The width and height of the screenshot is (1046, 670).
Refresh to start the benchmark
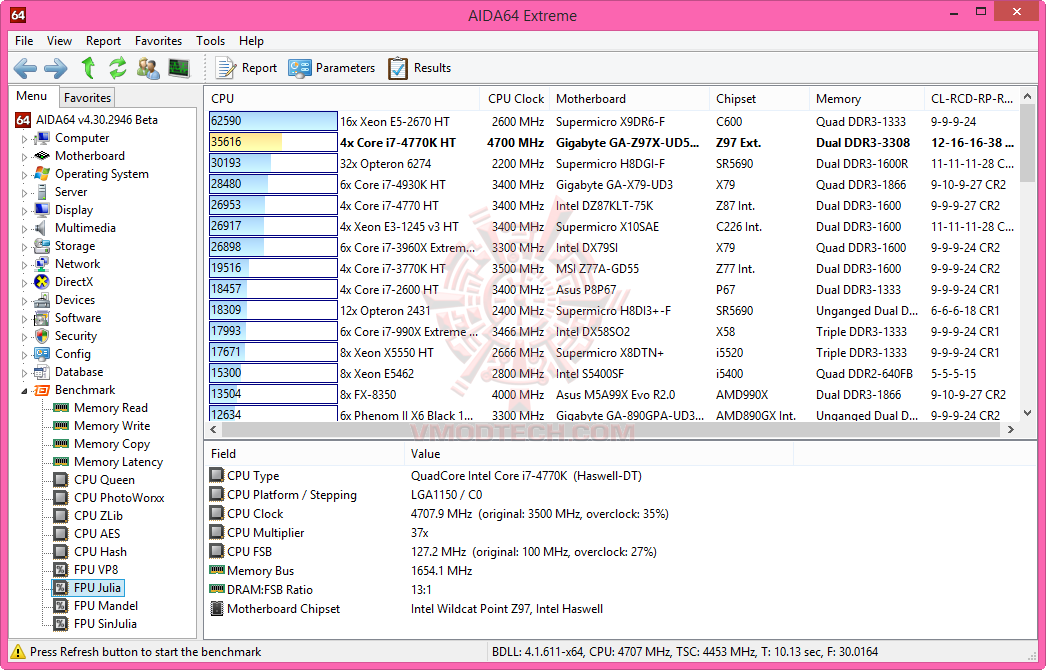coord(118,67)
